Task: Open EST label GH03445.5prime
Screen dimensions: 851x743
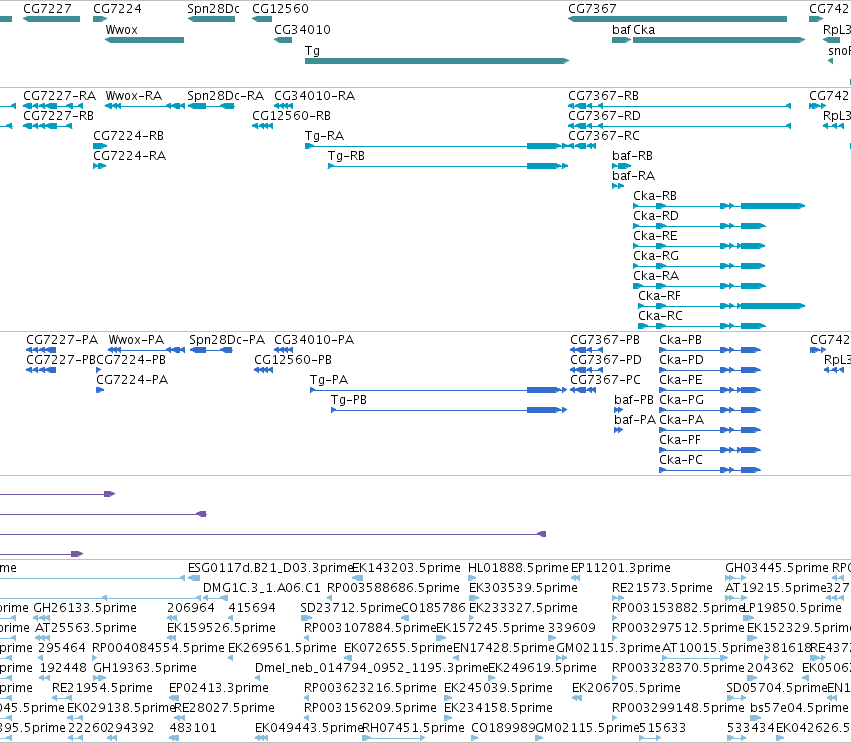Action: click(x=777, y=568)
